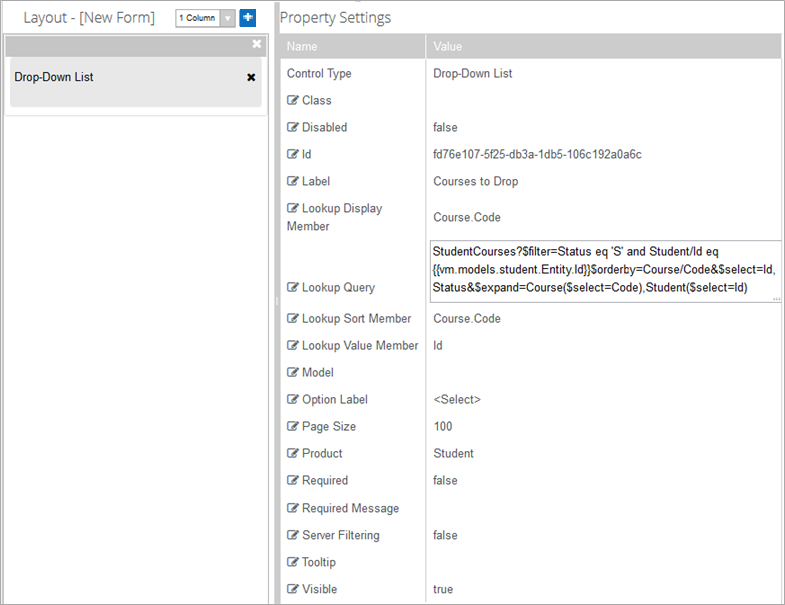Viewport: 785px width, 605px height.
Task: Click edit icon beside Required Message
Action: coord(292,508)
